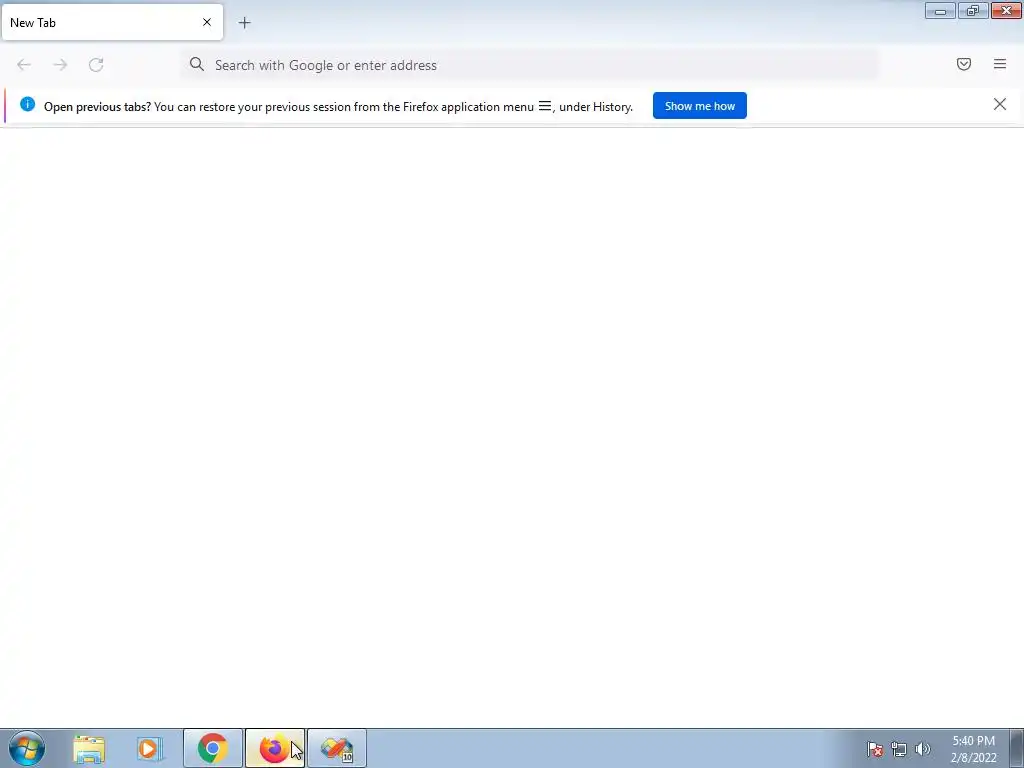Launch Windows Media Player from taskbar
1024x768 pixels.
pyautogui.click(x=150, y=748)
